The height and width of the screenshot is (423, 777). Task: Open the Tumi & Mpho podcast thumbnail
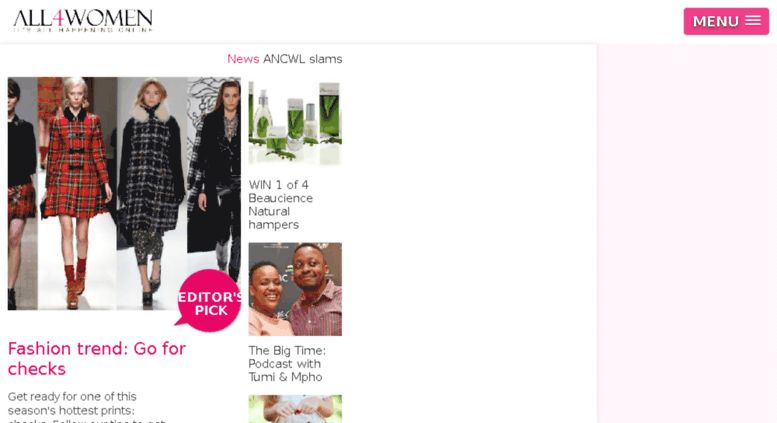295,289
